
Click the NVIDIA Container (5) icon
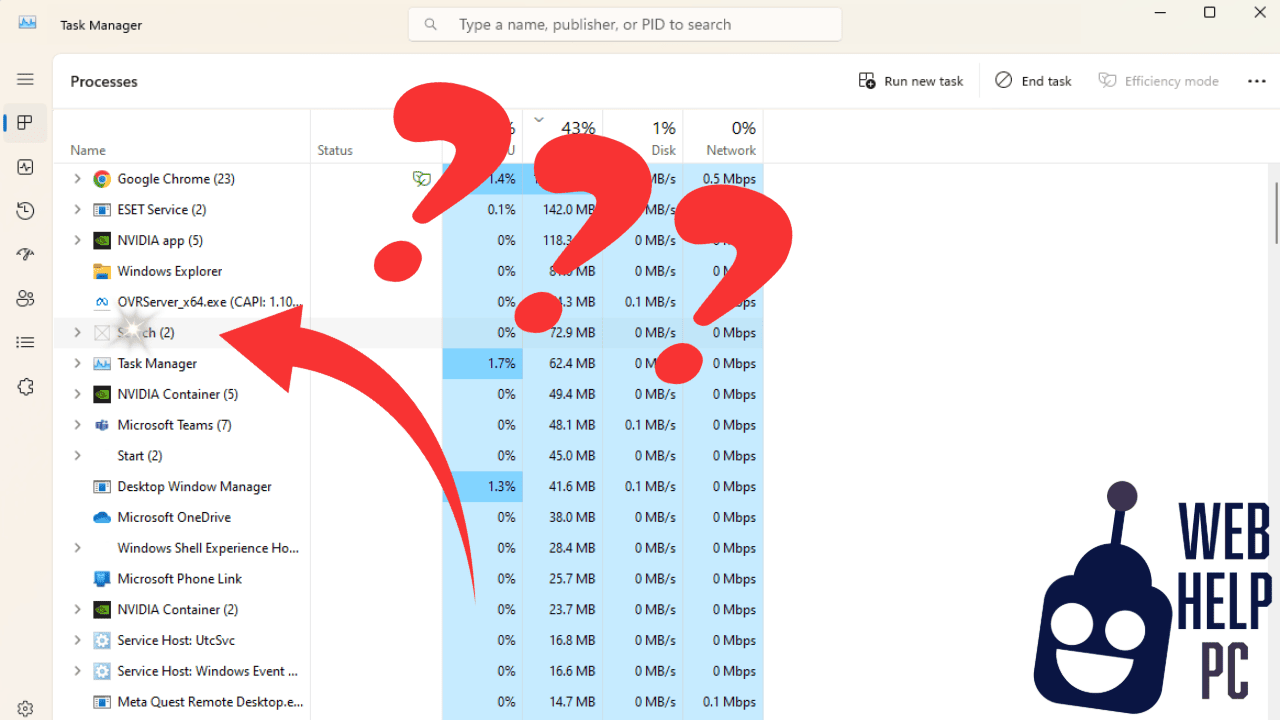[x=101, y=395]
